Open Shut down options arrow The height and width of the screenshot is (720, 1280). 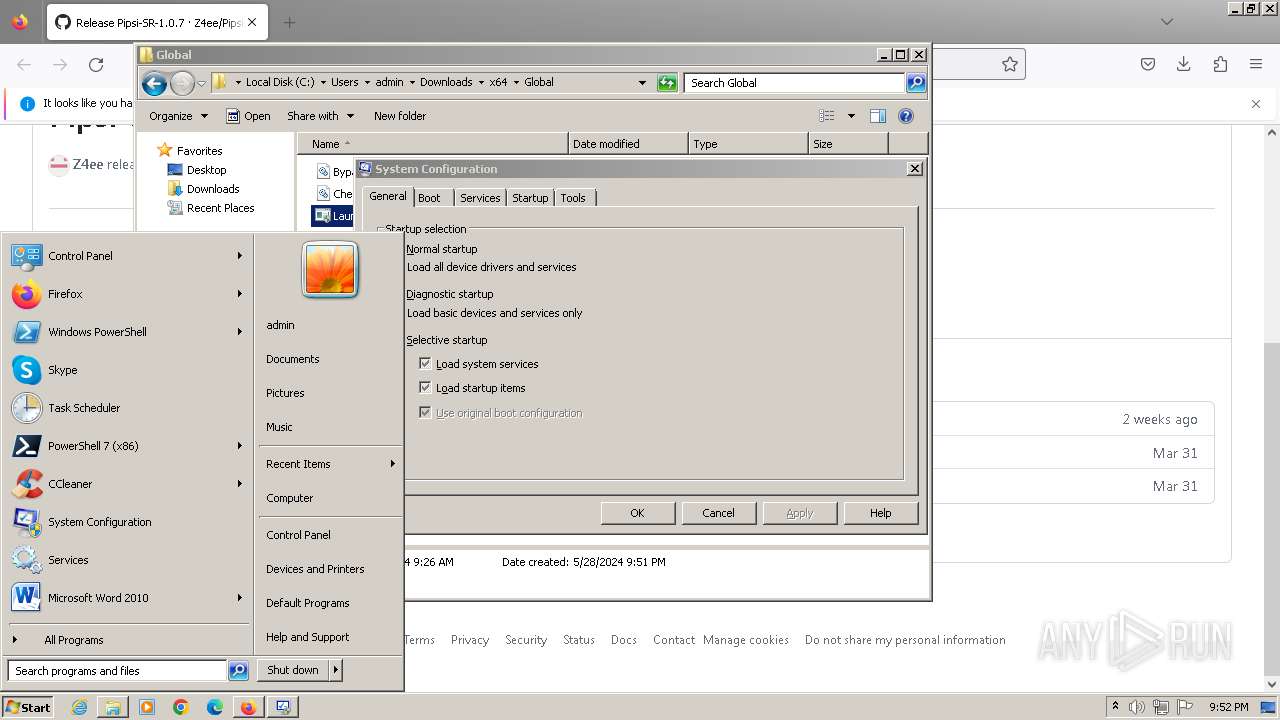(336, 670)
